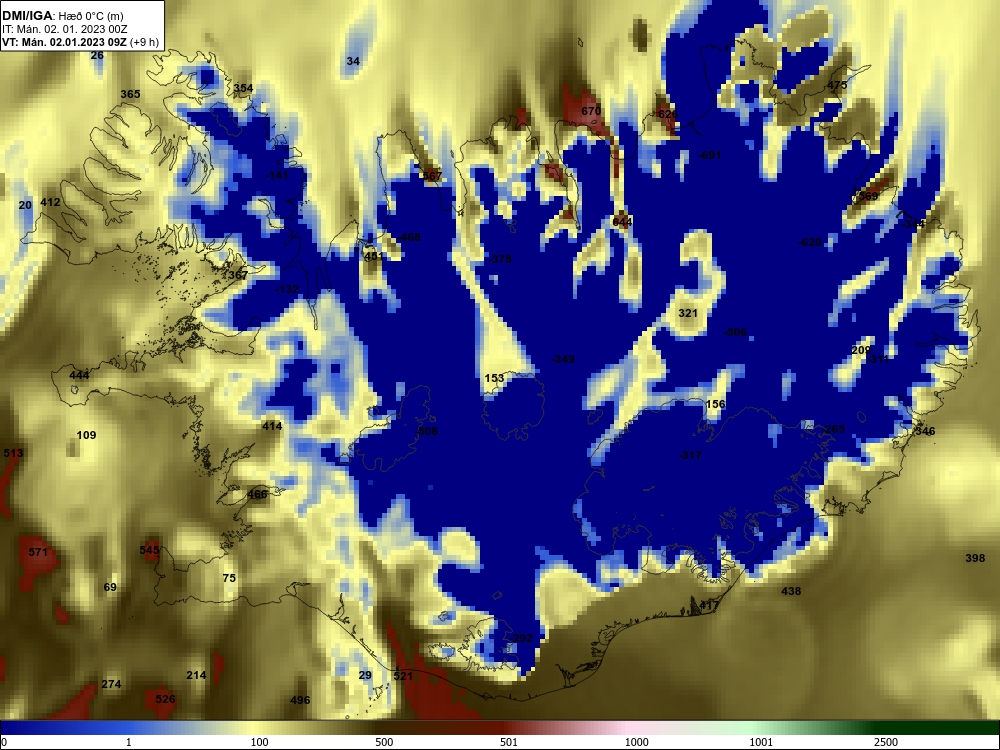Click the map value 354
This screenshot has width=1000, height=750.
coord(243,88)
